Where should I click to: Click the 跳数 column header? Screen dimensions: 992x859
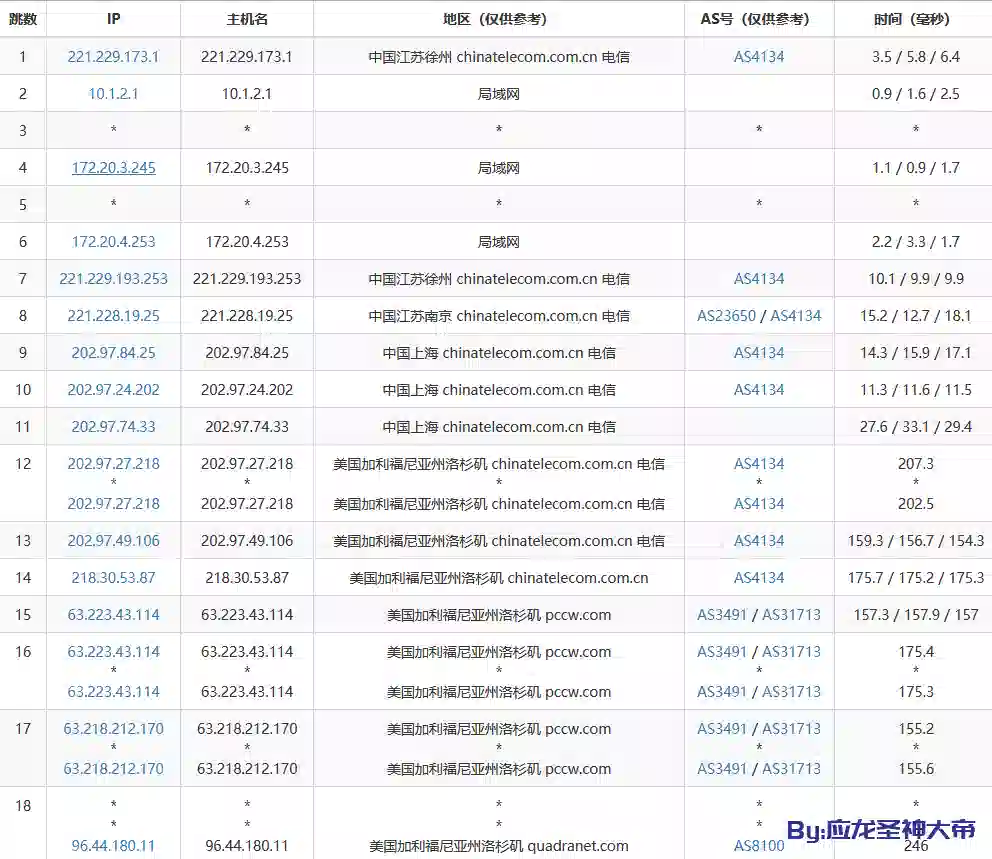click(x=23, y=19)
